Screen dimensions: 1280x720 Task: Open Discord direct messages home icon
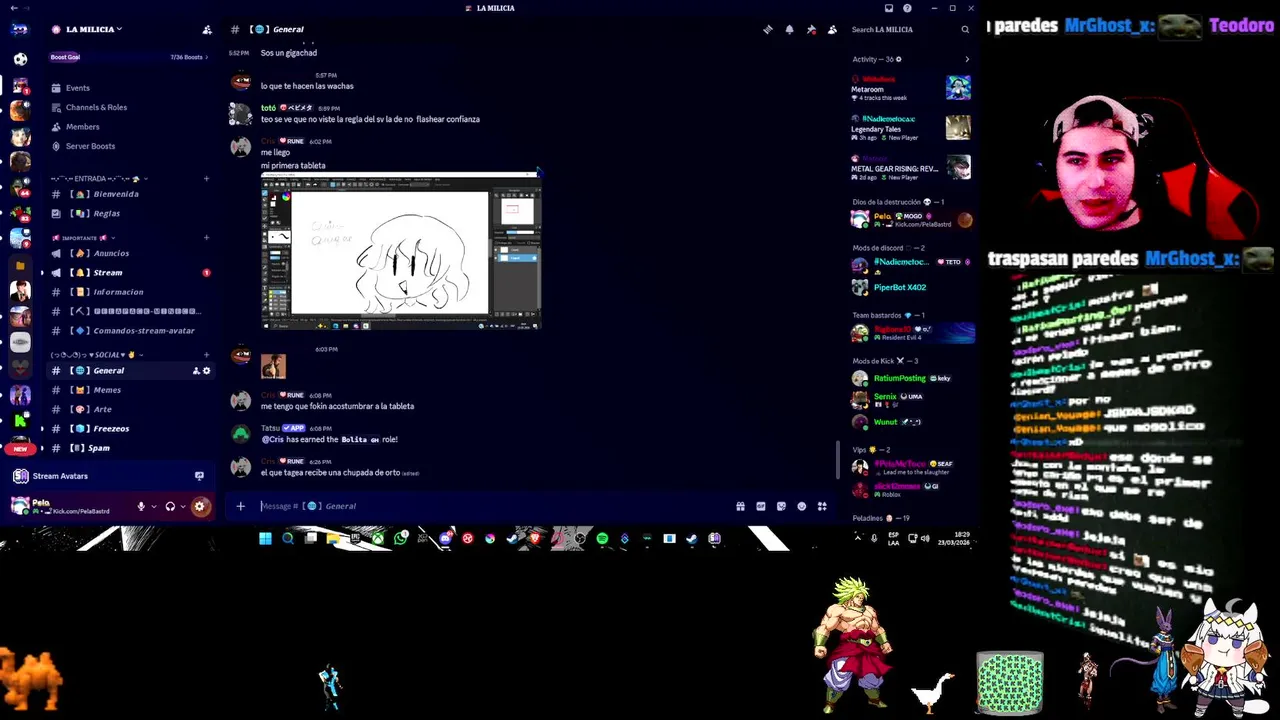(x=20, y=29)
